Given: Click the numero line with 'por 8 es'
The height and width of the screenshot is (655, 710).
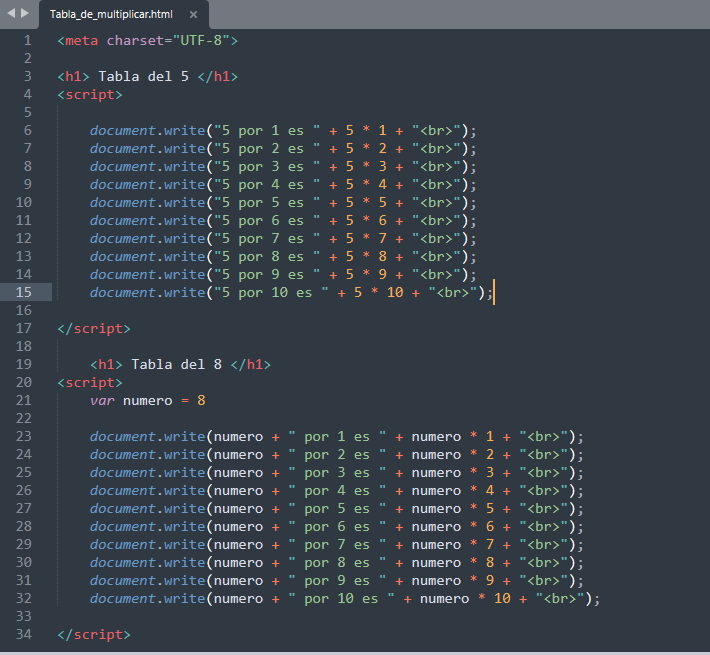Looking at the screenshot, I should tap(336, 563).
